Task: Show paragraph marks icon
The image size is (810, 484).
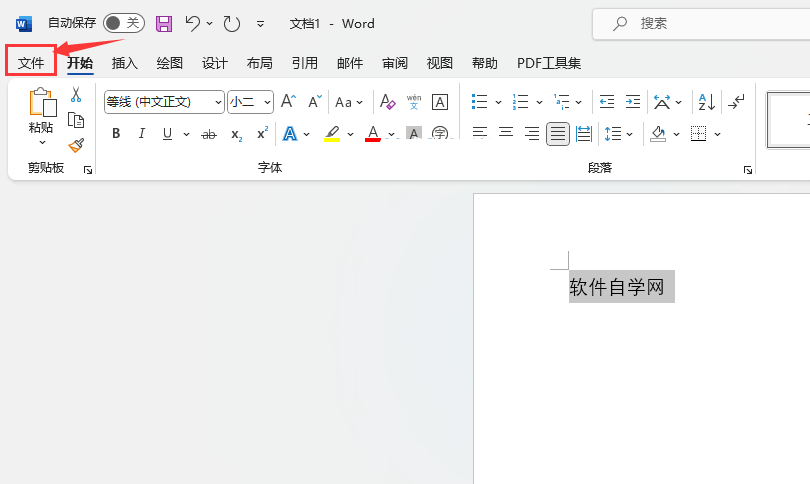Action: [736, 102]
